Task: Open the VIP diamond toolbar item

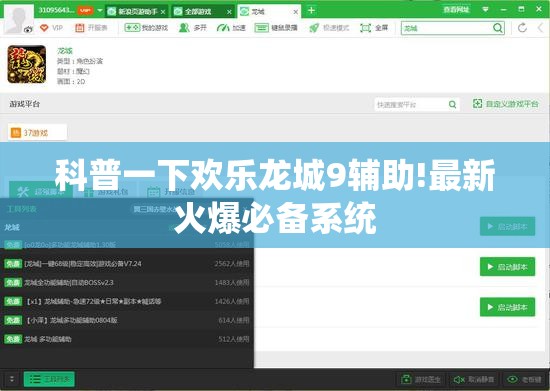Action: point(51,28)
